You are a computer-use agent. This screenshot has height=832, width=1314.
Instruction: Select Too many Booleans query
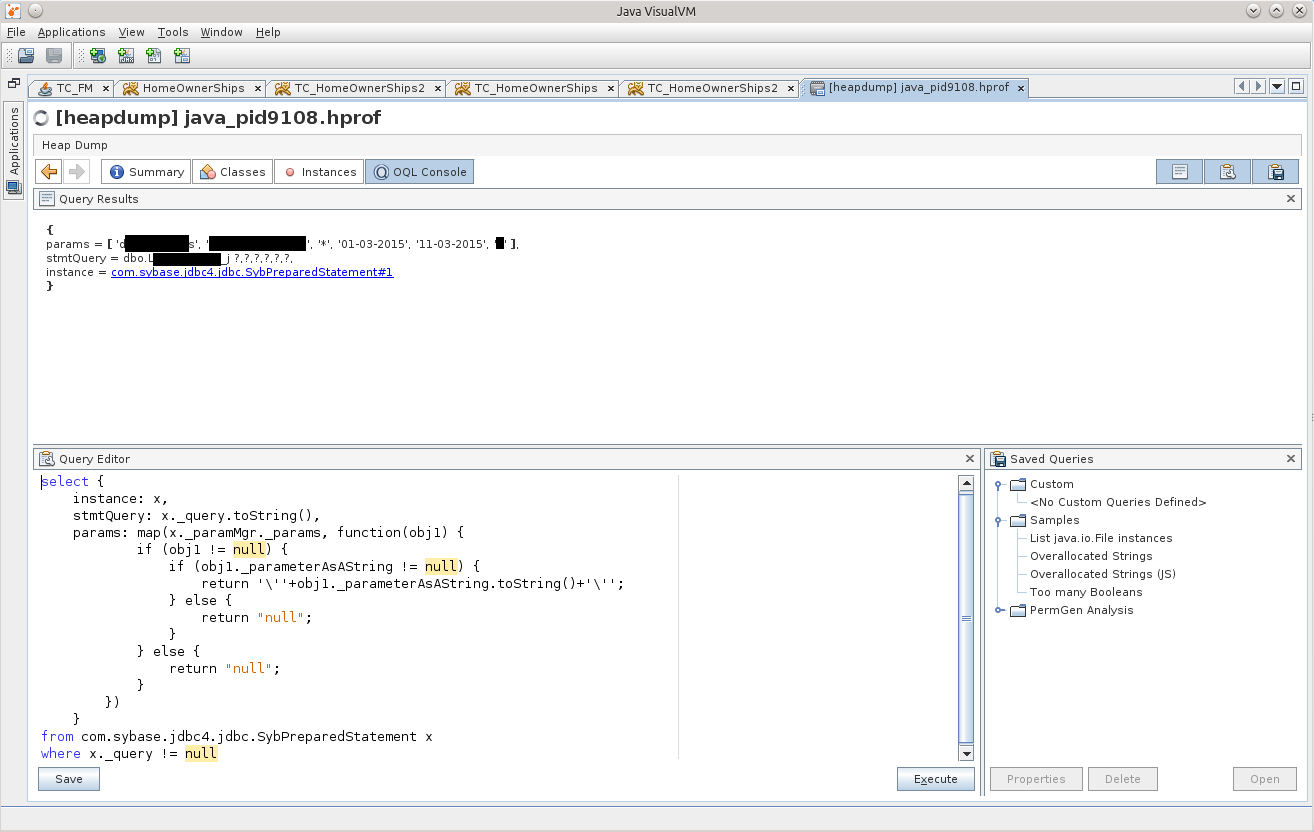coord(1086,592)
